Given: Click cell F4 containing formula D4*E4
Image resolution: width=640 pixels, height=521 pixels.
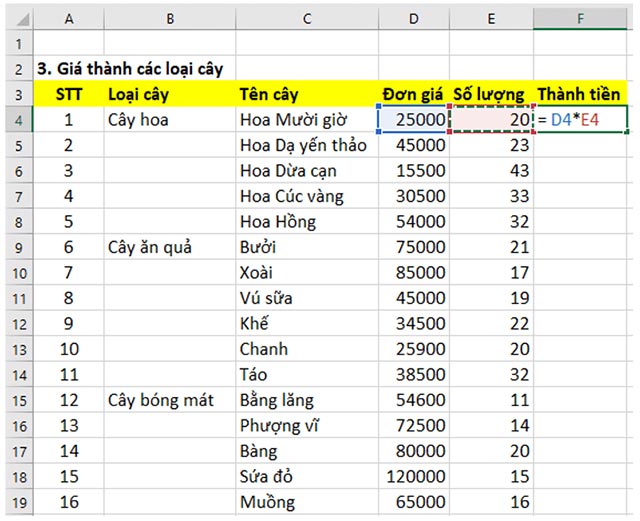Looking at the screenshot, I should [581, 120].
